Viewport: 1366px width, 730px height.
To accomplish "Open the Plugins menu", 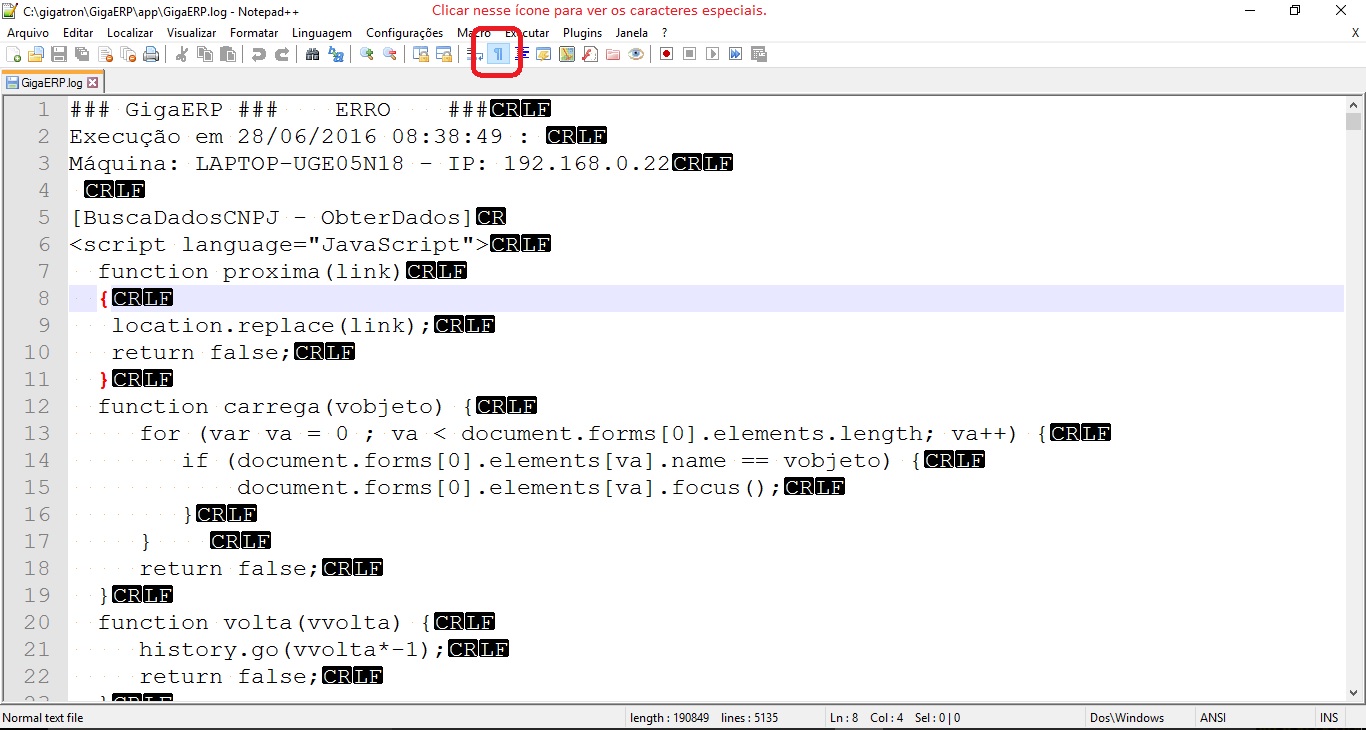I will click(583, 33).
